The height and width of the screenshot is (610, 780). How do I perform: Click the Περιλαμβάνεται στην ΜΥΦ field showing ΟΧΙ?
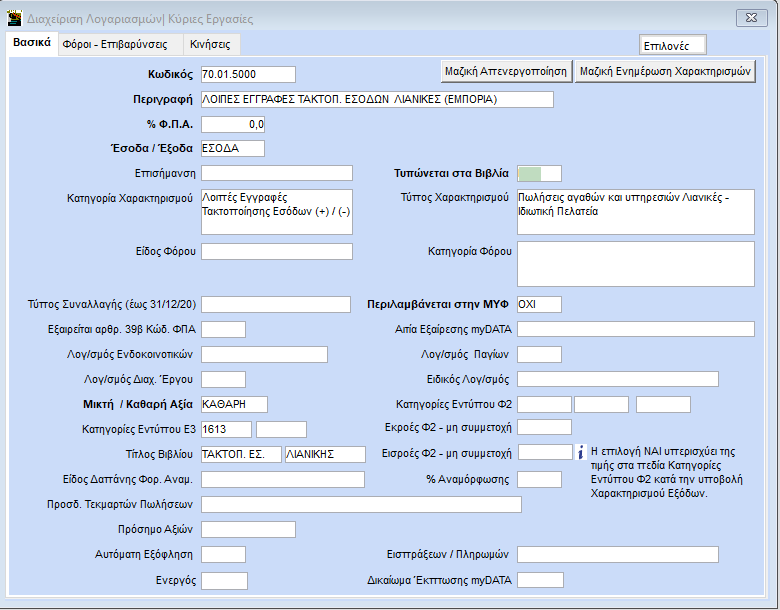539,305
